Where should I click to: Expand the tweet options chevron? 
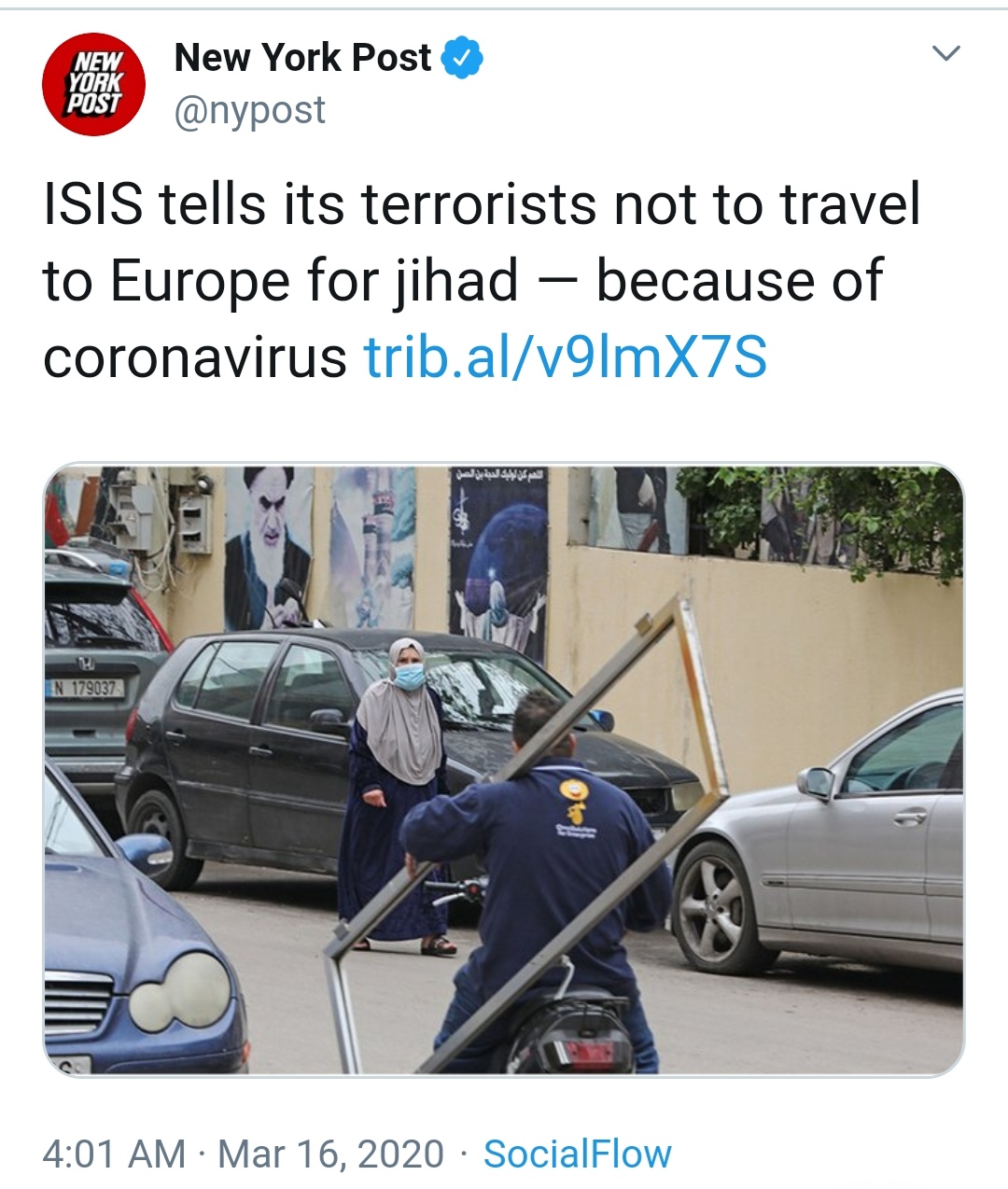(x=946, y=54)
